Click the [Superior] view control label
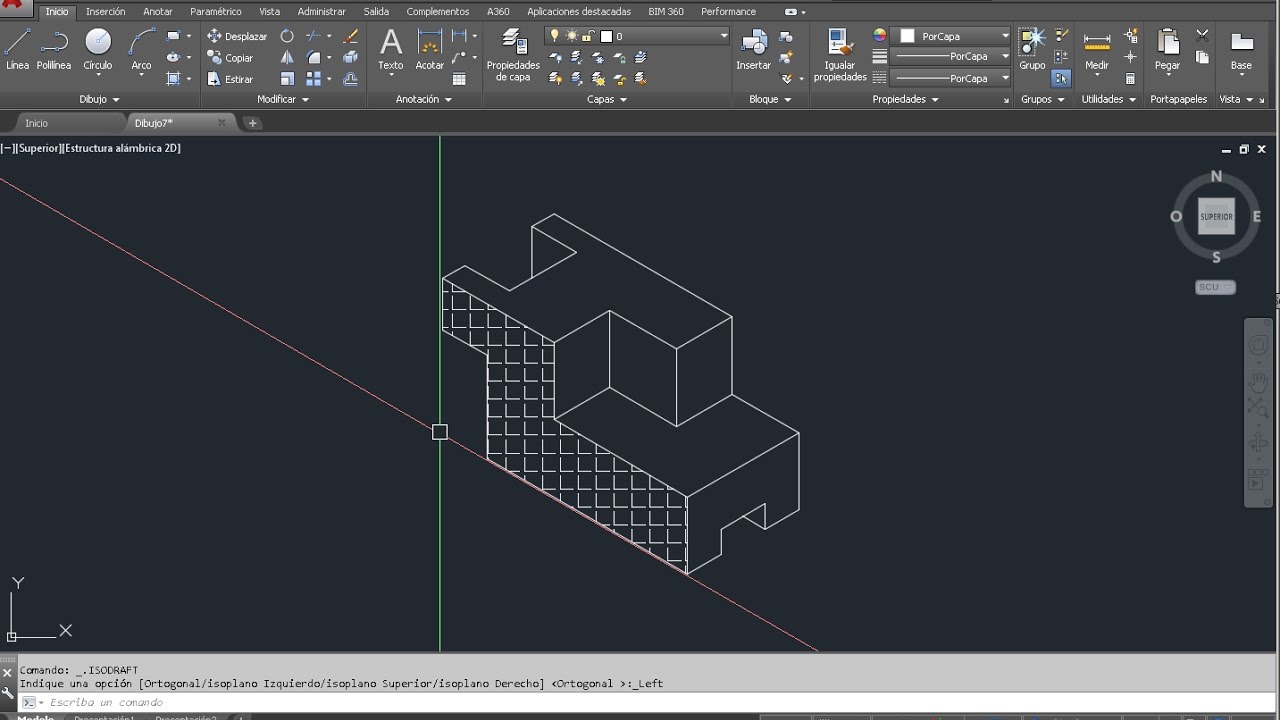The width and height of the screenshot is (1280, 720). pyautogui.click(x=38, y=148)
